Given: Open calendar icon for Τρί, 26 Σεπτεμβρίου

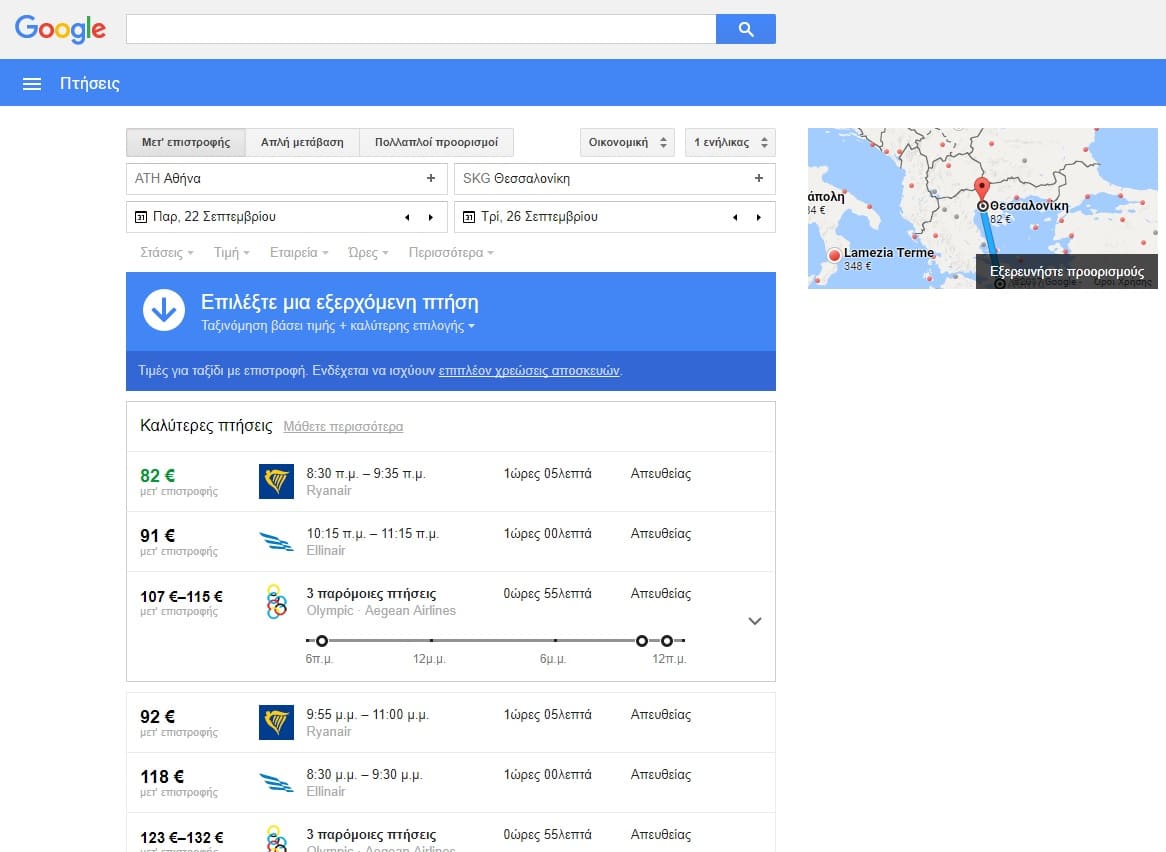Looking at the screenshot, I should (468, 217).
